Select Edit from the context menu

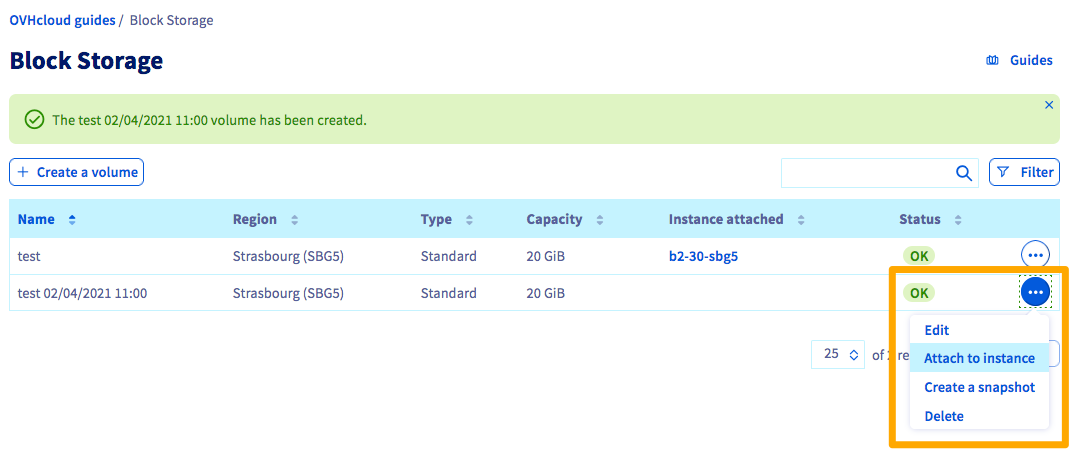(x=937, y=330)
